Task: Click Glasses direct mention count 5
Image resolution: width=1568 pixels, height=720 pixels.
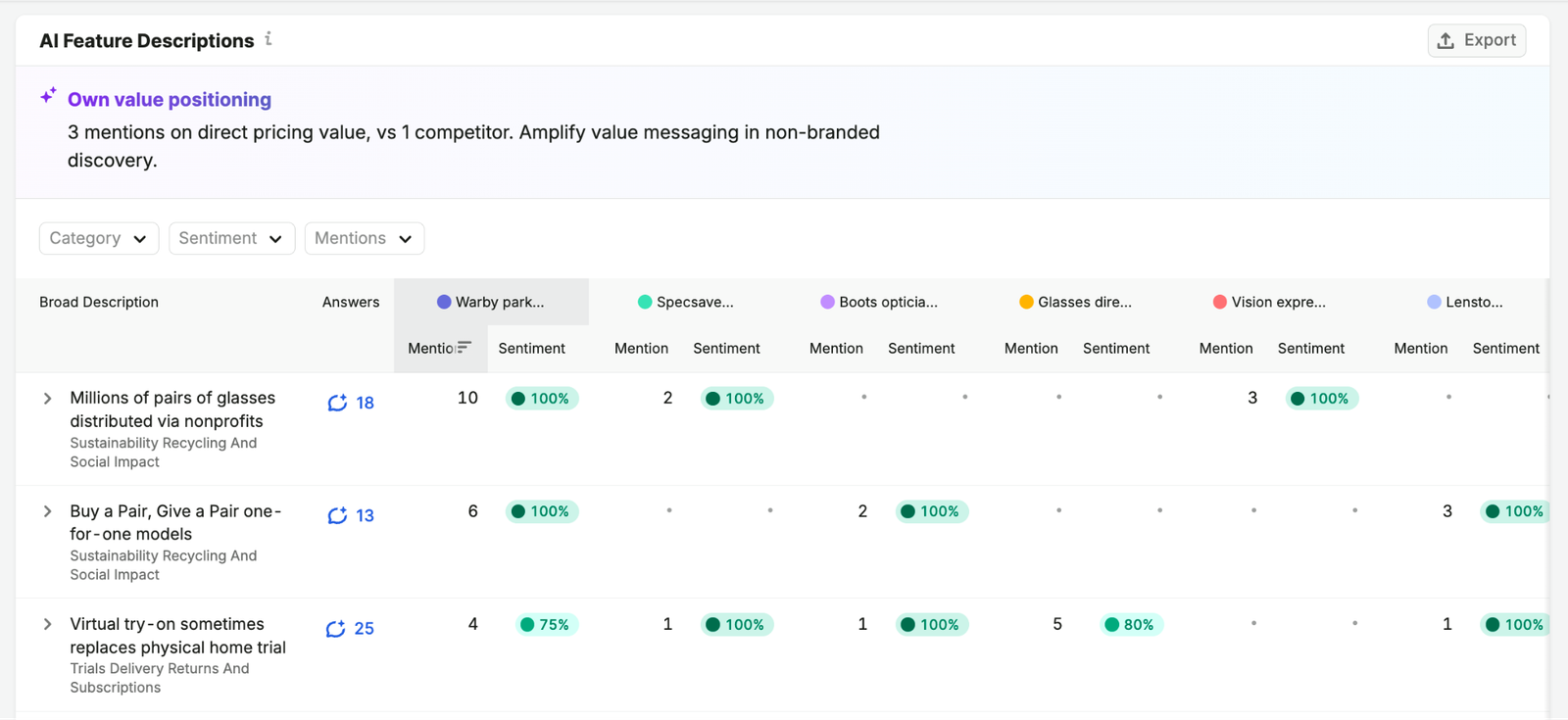Action: (1057, 624)
